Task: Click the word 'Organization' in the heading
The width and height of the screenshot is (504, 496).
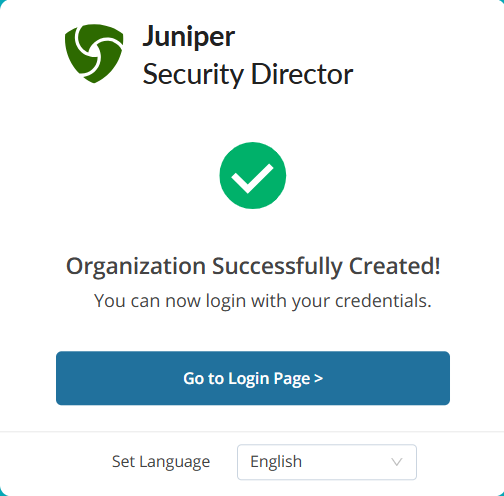Action: click(136, 267)
